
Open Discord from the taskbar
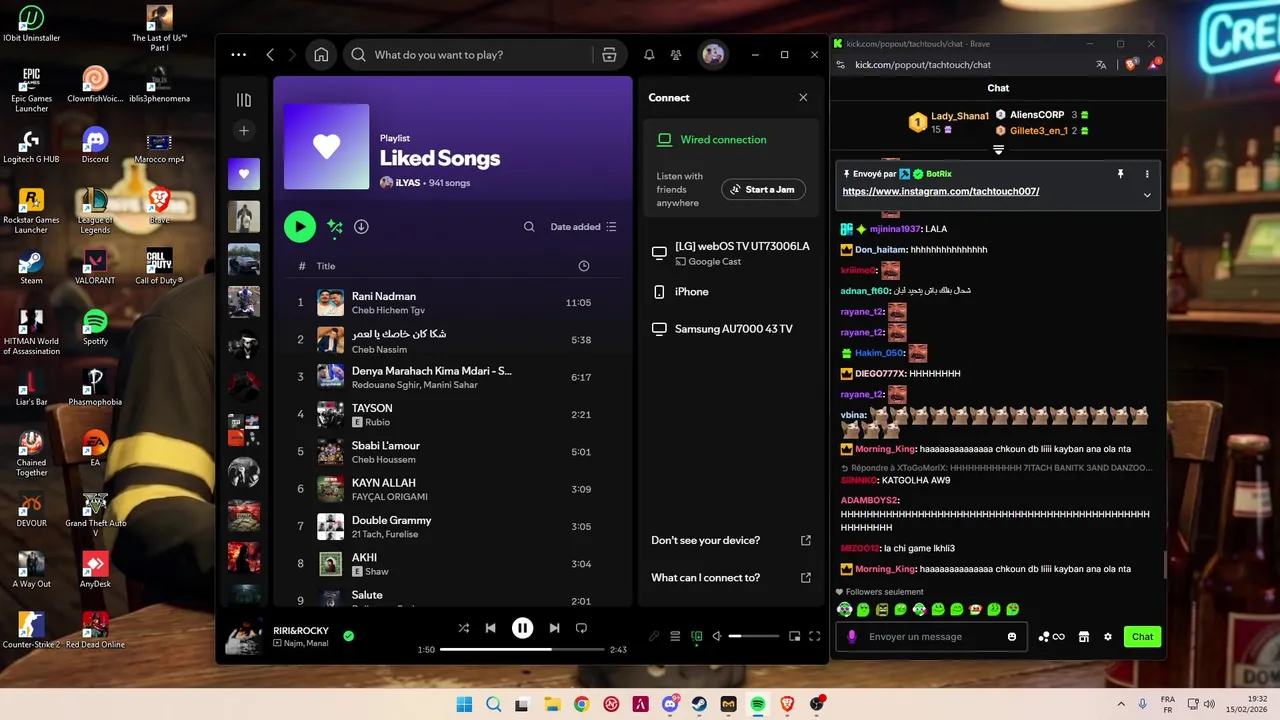(x=670, y=704)
